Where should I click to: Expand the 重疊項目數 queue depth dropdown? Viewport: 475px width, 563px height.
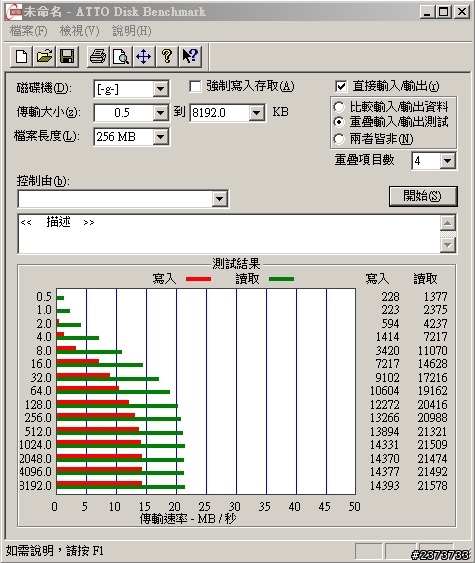(447, 160)
